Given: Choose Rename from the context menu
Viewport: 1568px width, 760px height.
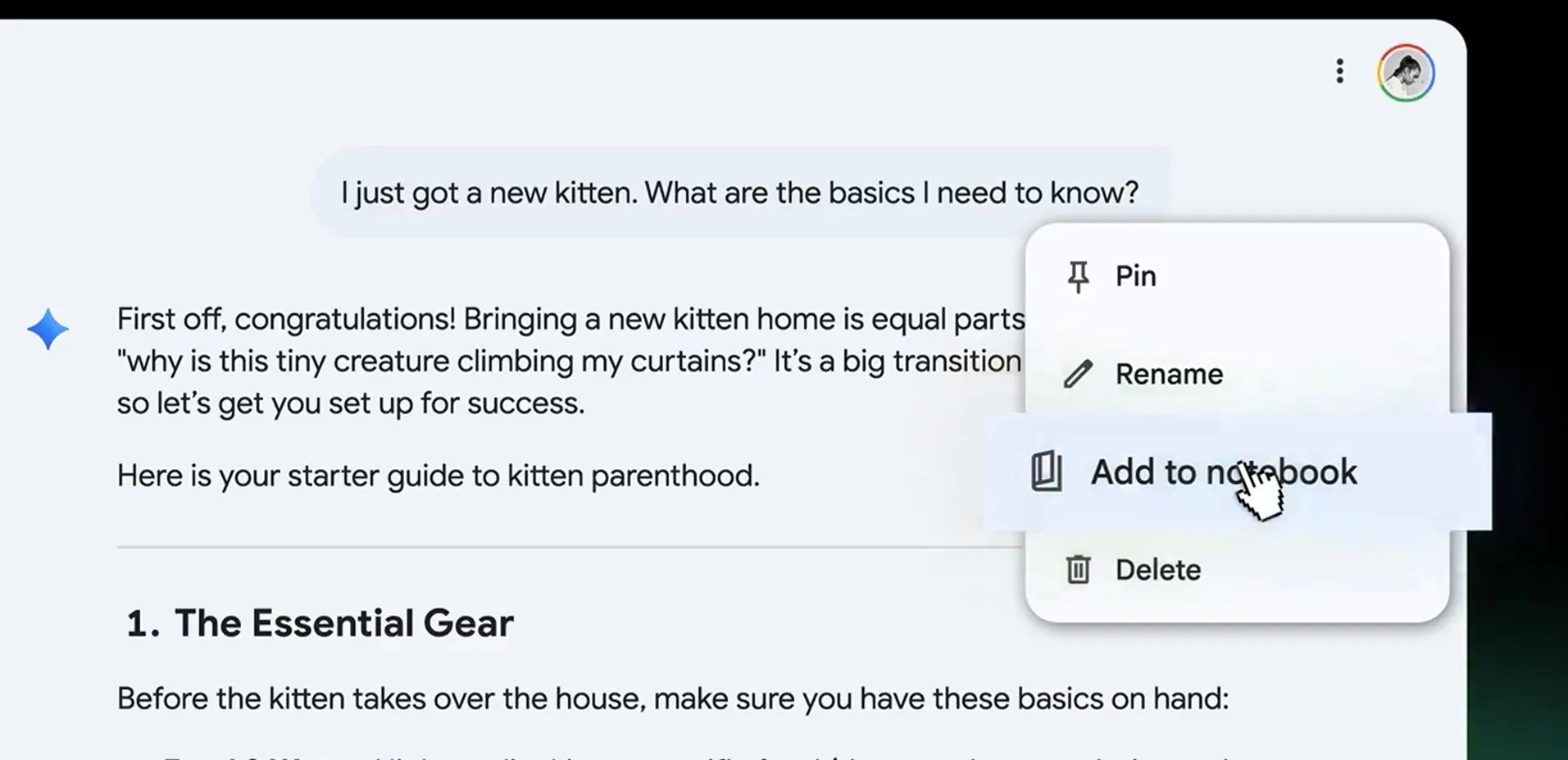Looking at the screenshot, I should (1169, 374).
